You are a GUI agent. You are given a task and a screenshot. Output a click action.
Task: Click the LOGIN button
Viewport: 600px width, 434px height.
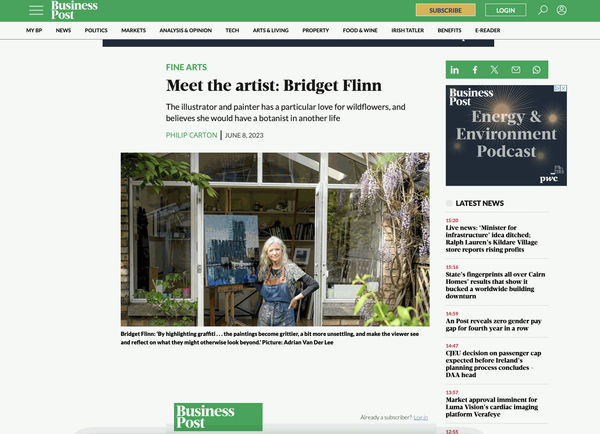tap(505, 10)
